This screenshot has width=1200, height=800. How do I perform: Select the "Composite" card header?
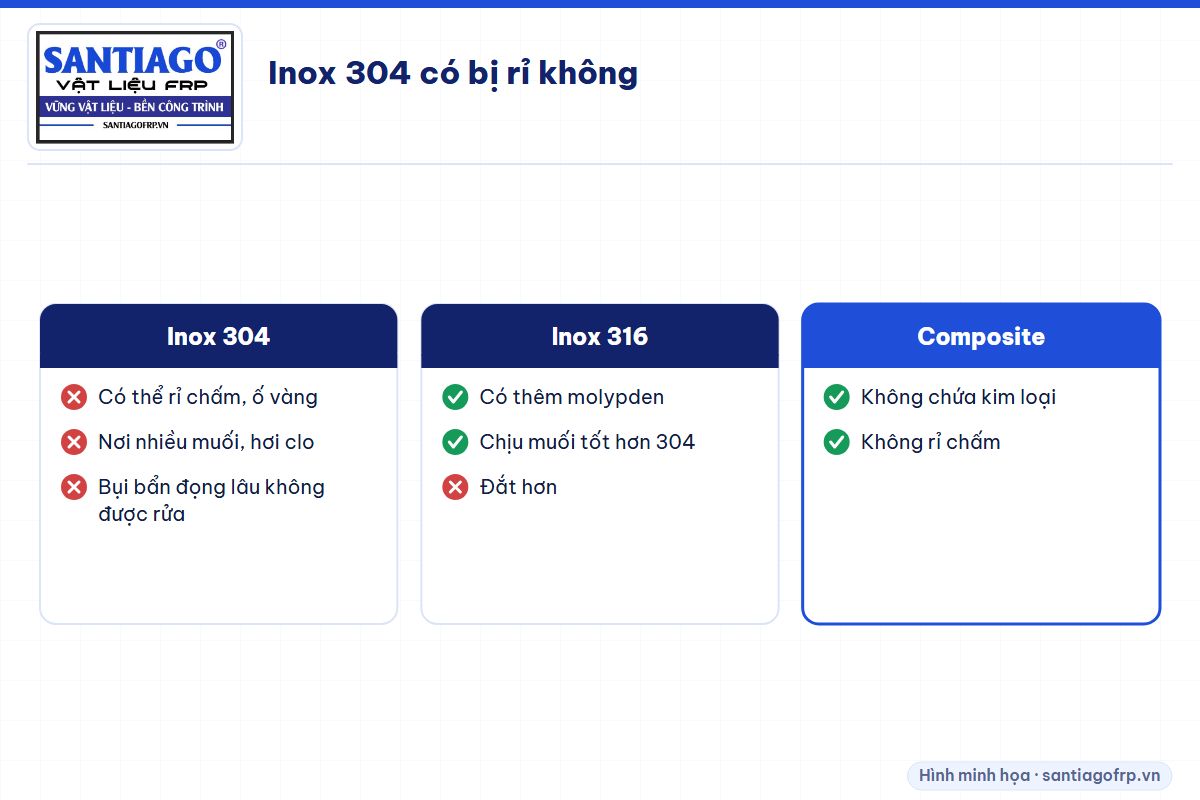[x=981, y=336]
